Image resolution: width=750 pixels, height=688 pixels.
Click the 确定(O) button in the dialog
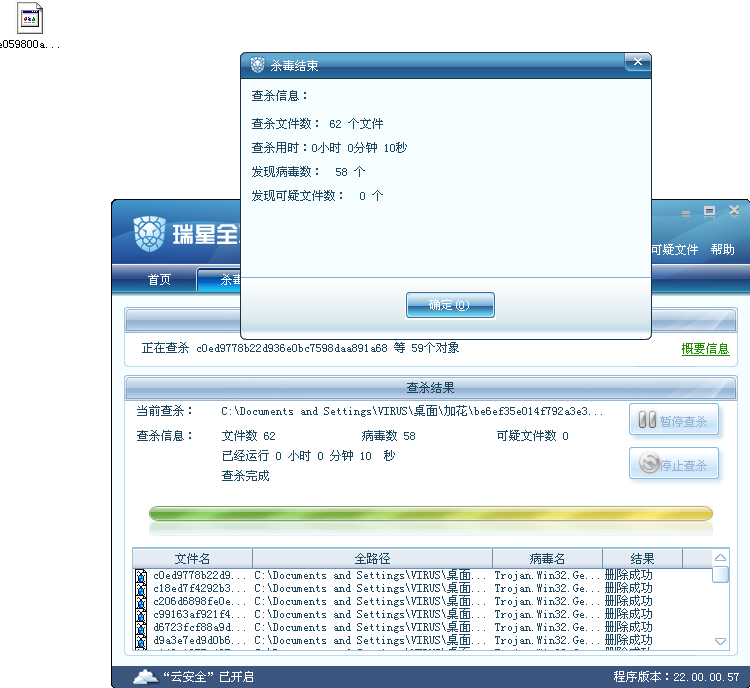click(450, 305)
